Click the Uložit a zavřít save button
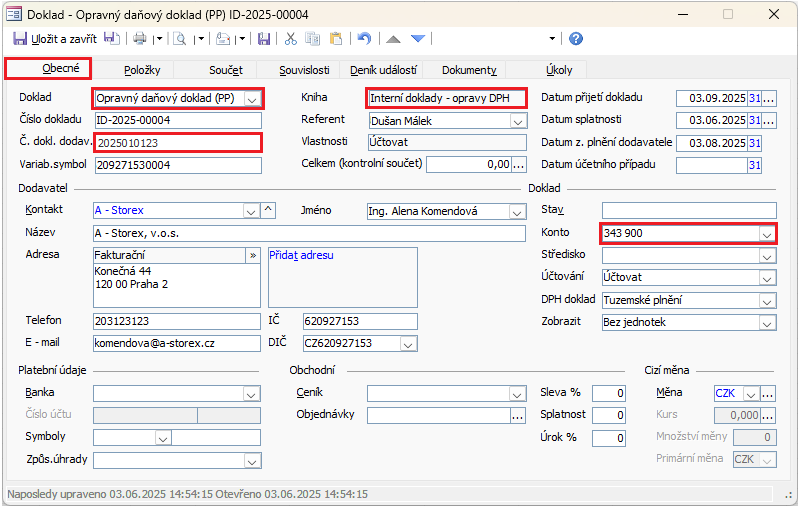The width and height of the screenshot is (799, 506). pos(55,39)
